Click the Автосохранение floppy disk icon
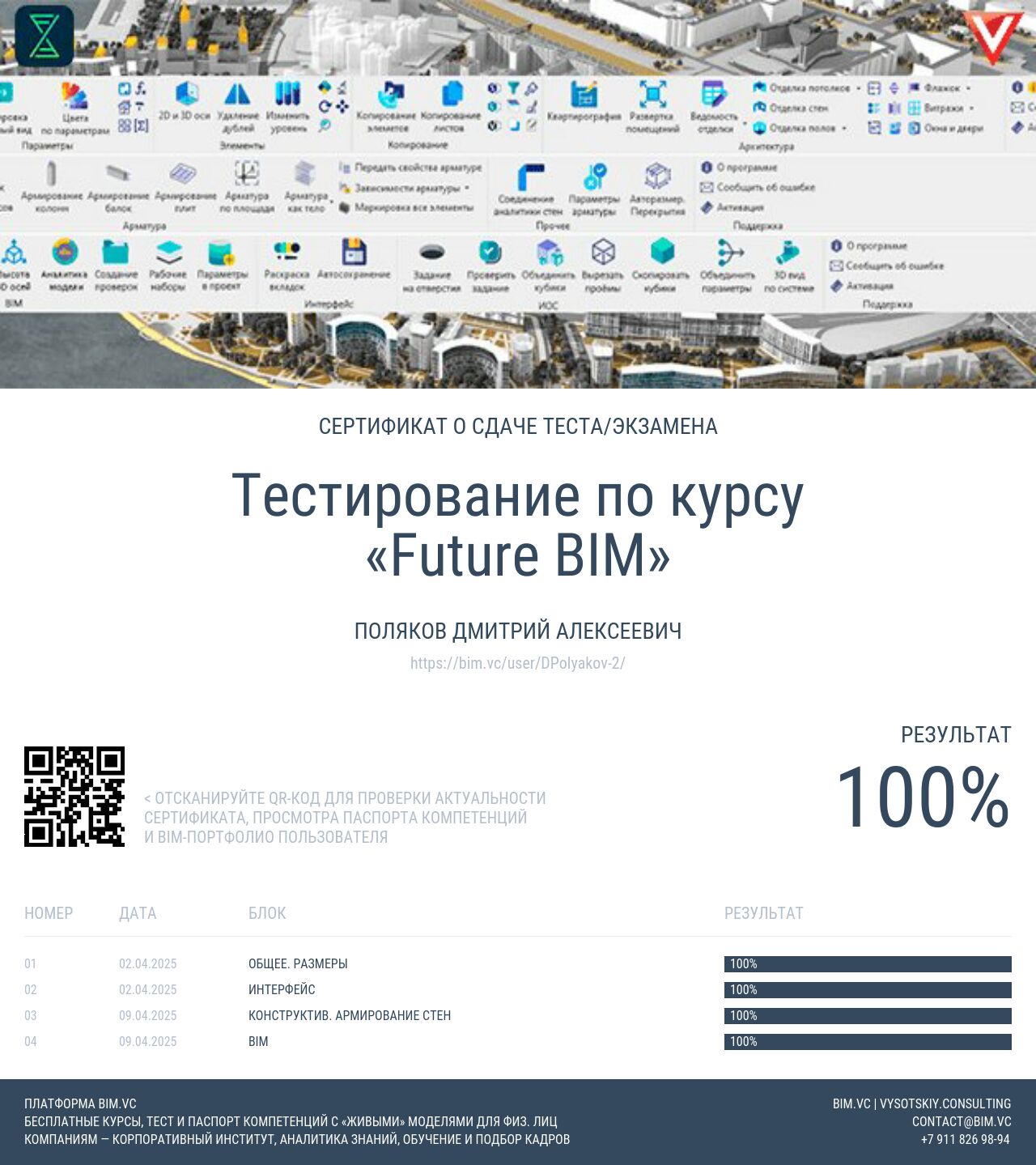This screenshot has width=1036, height=1165. pyautogui.click(x=354, y=252)
